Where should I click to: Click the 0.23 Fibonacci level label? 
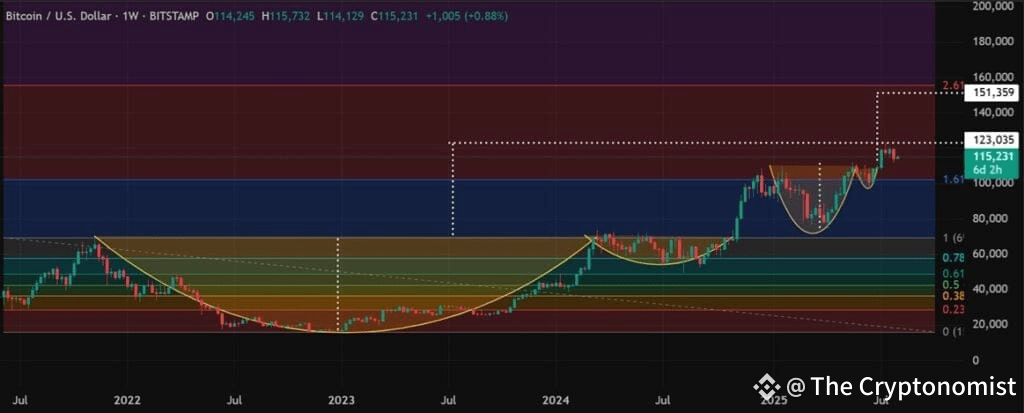point(953,310)
